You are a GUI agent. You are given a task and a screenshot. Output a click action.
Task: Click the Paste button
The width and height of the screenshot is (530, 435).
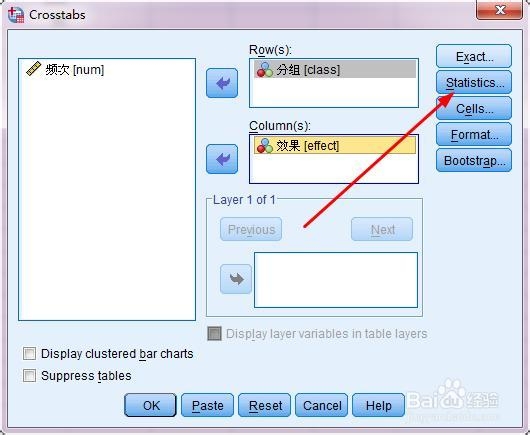[208, 405]
